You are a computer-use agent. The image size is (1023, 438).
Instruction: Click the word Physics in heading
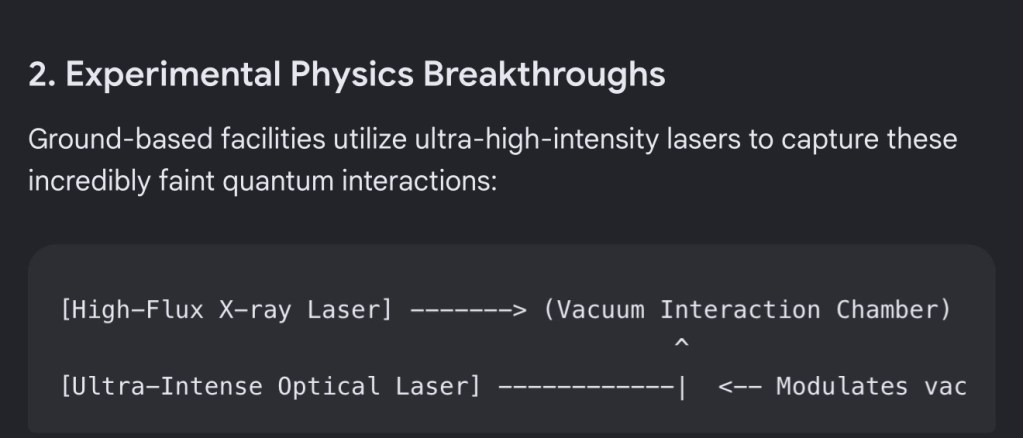coord(352,75)
